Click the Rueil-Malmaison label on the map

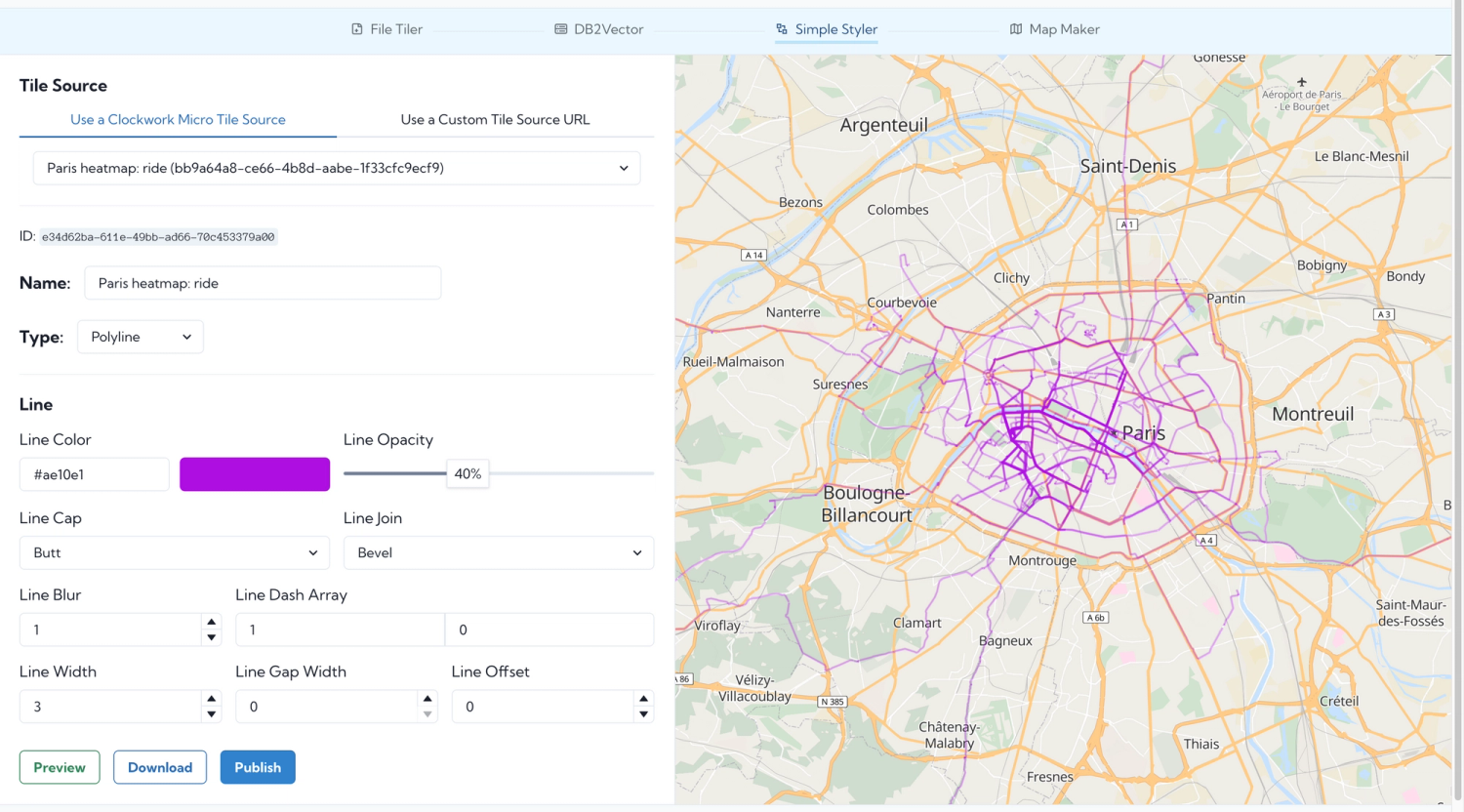pos(734,362)
